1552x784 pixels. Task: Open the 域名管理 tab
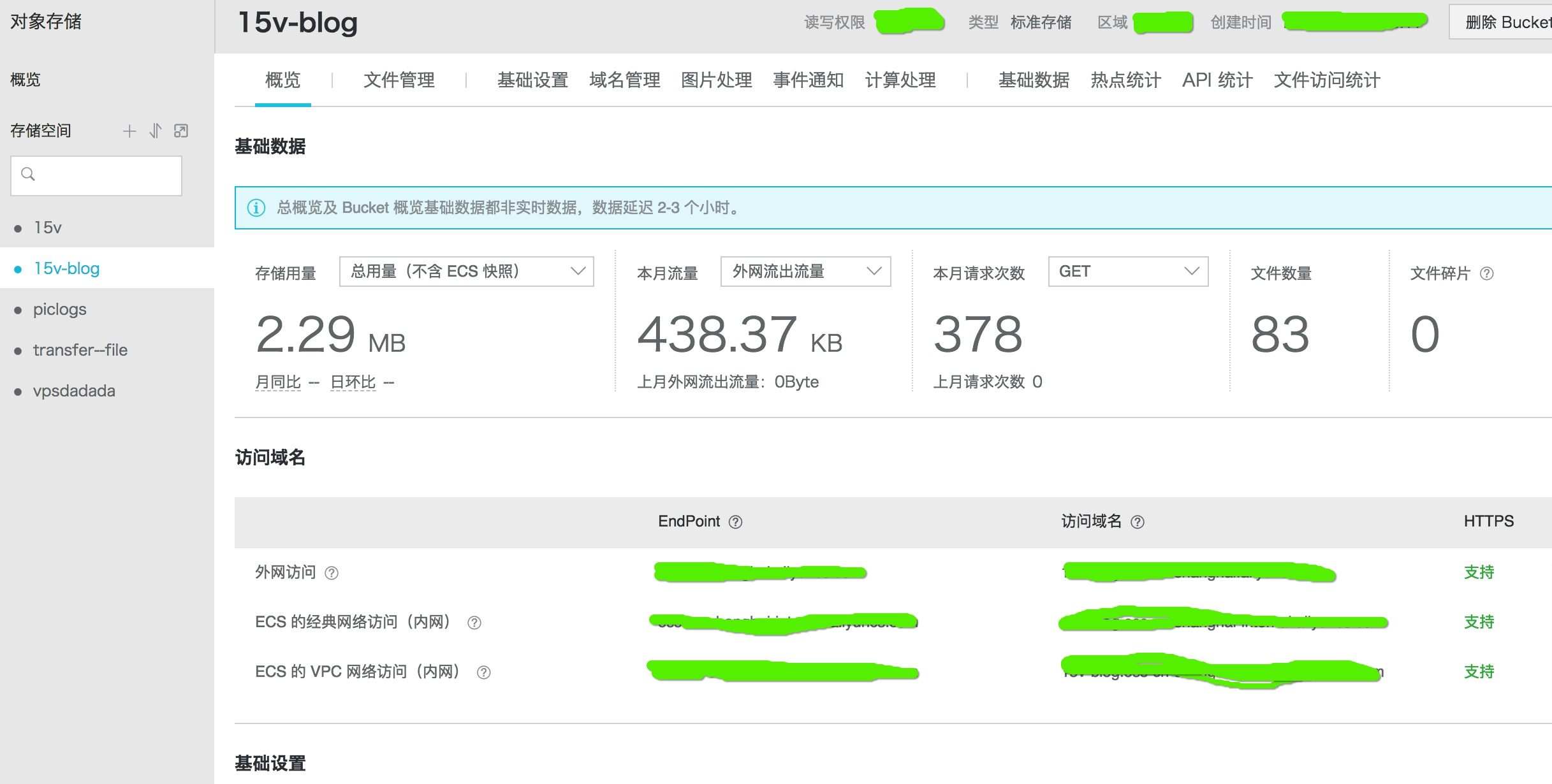[x=624, y=80]
